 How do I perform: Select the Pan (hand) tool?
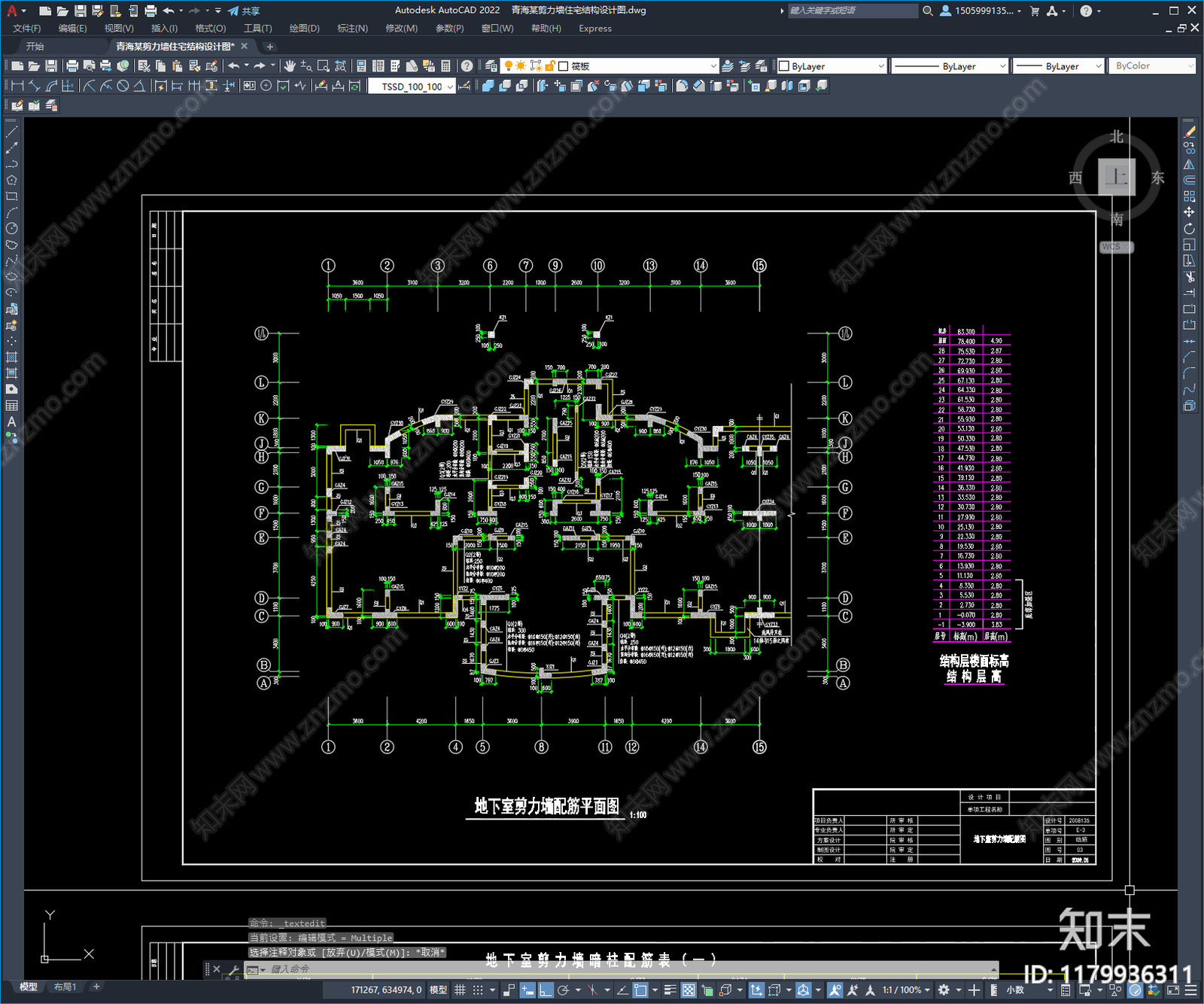click(x=290, y=66)
